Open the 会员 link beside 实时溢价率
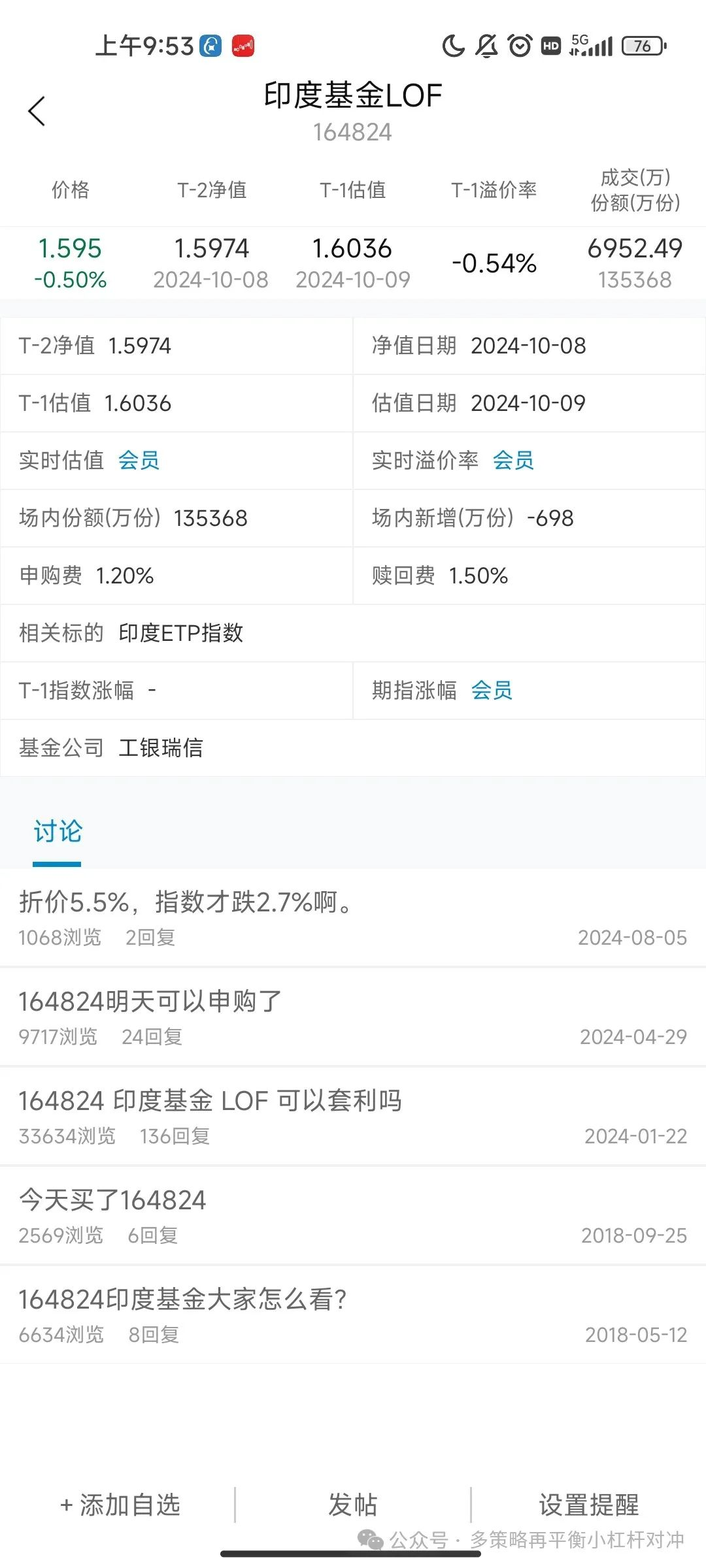The width and height of the screenshot is (706, 1568). point(513,461)
